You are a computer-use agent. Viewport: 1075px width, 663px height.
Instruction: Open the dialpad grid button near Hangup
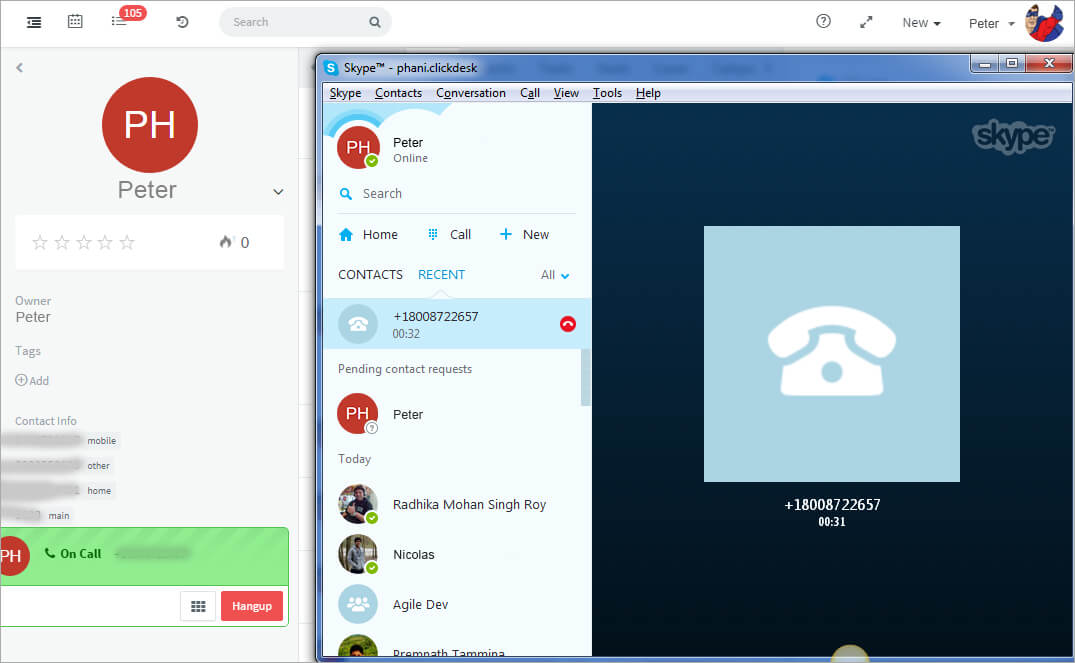coord(198,606)
